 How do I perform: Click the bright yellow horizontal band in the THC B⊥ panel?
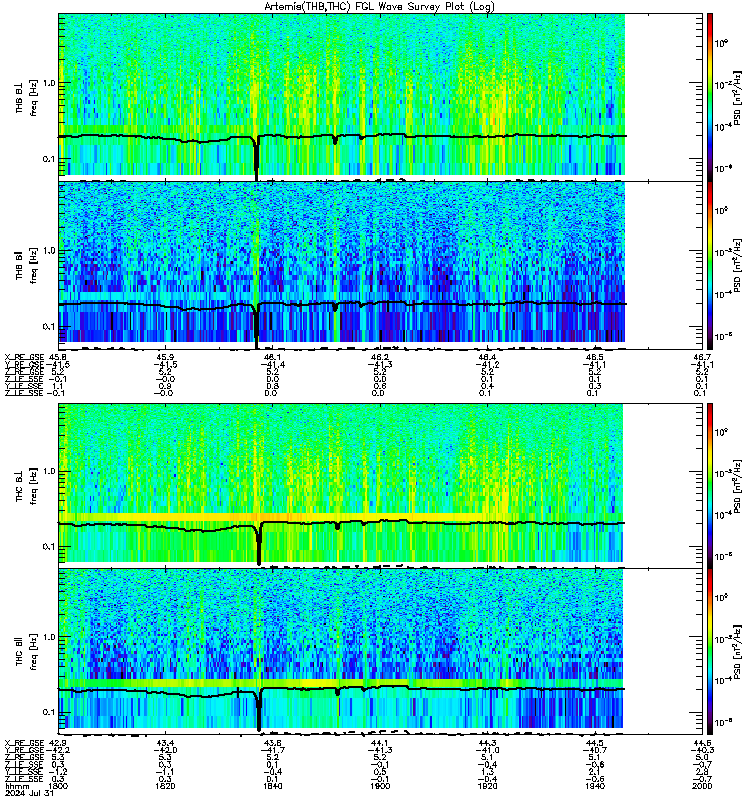341,517
